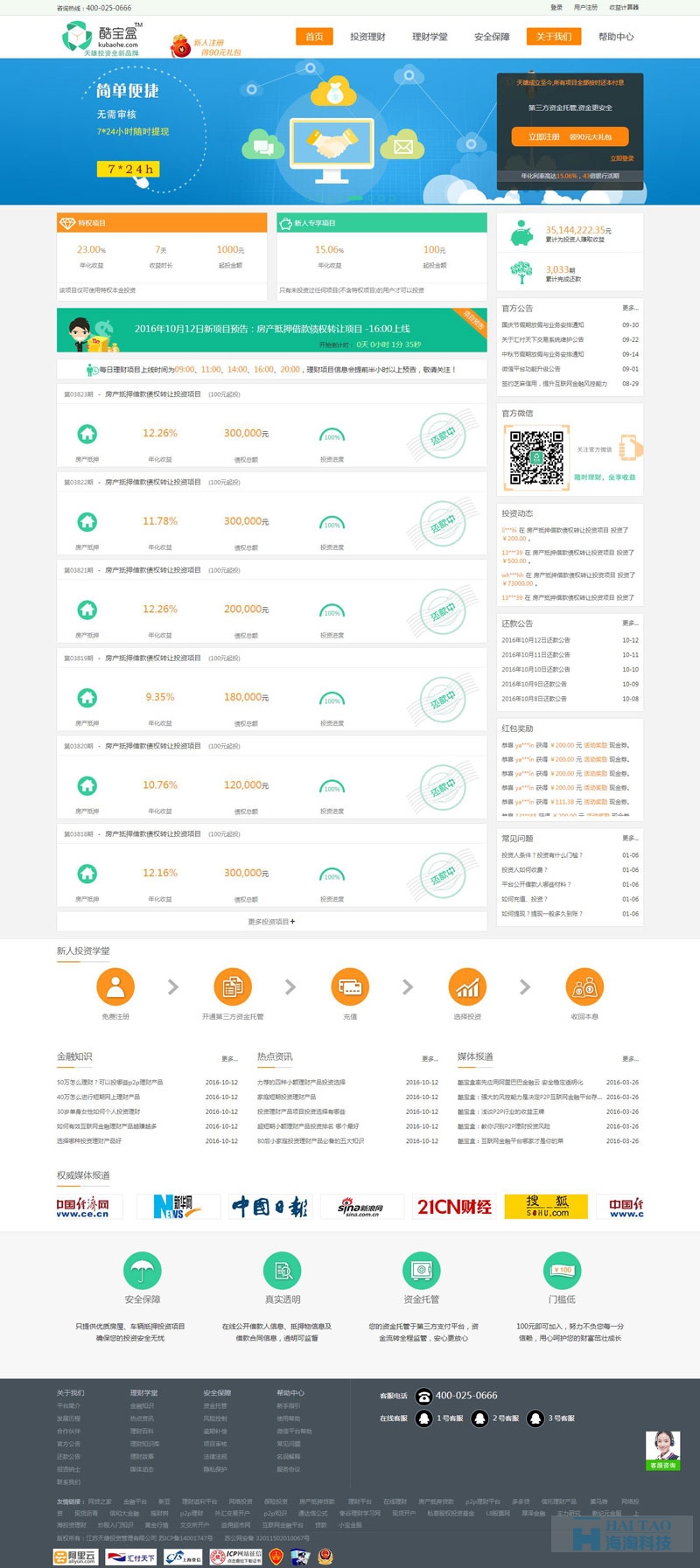Click the 7*24h yellow badge in banner
700x1568 pixels.
(128, 169)
